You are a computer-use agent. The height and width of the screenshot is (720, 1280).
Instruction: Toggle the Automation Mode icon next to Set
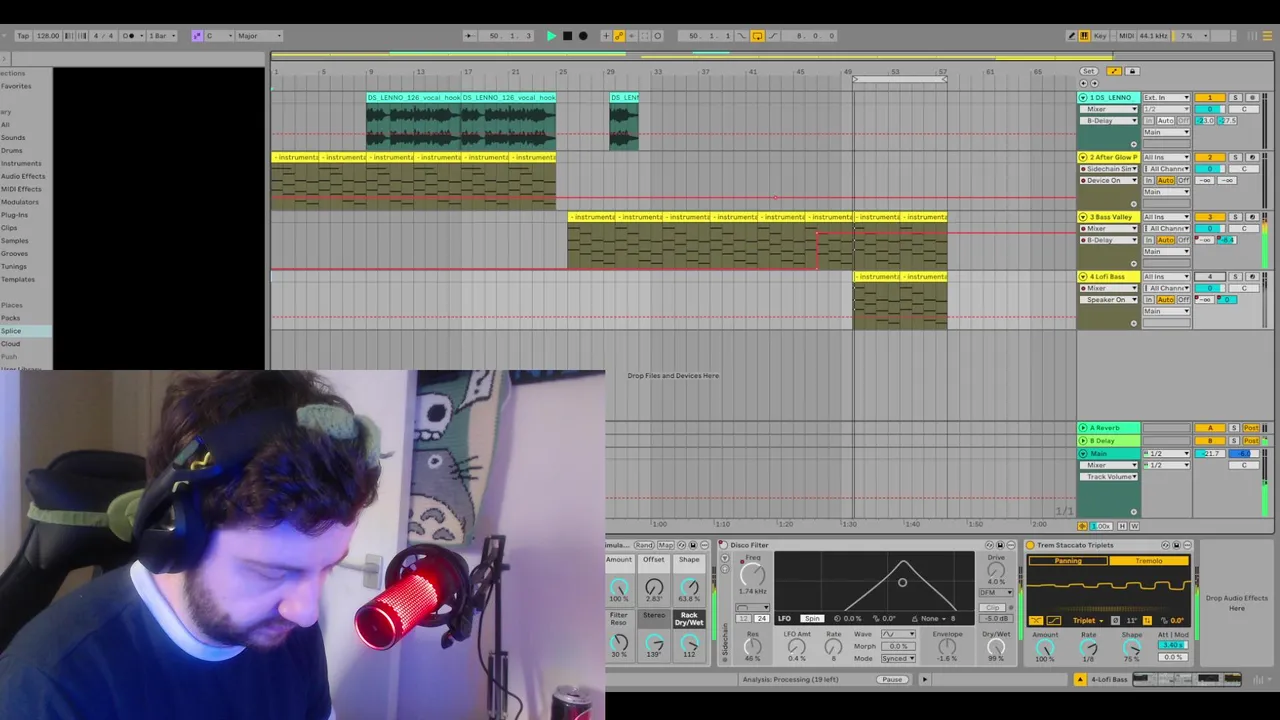pos(1115,71)
